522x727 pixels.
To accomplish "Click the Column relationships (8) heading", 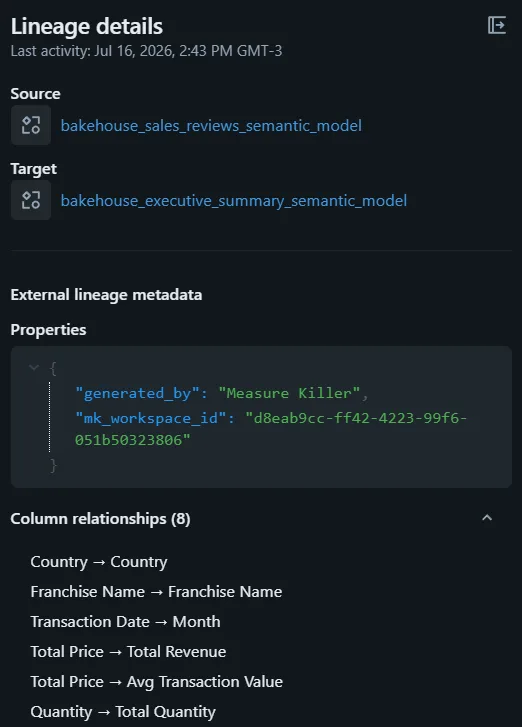I will pyautogui.click(x=100, y=519).
